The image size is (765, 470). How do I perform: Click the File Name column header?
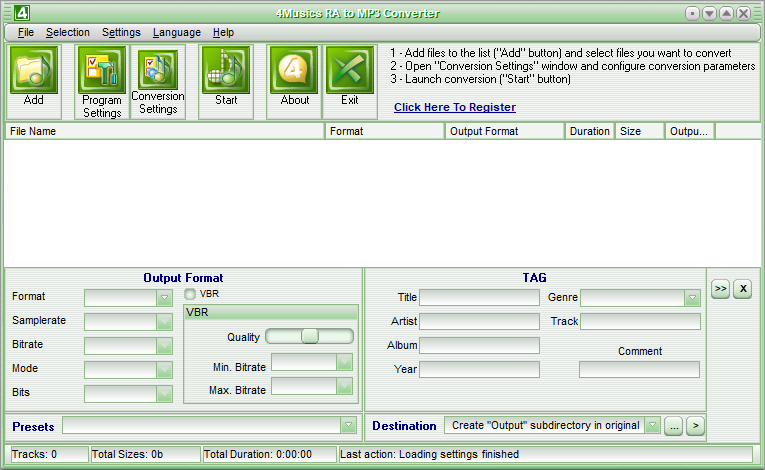[x=165, y=131]
